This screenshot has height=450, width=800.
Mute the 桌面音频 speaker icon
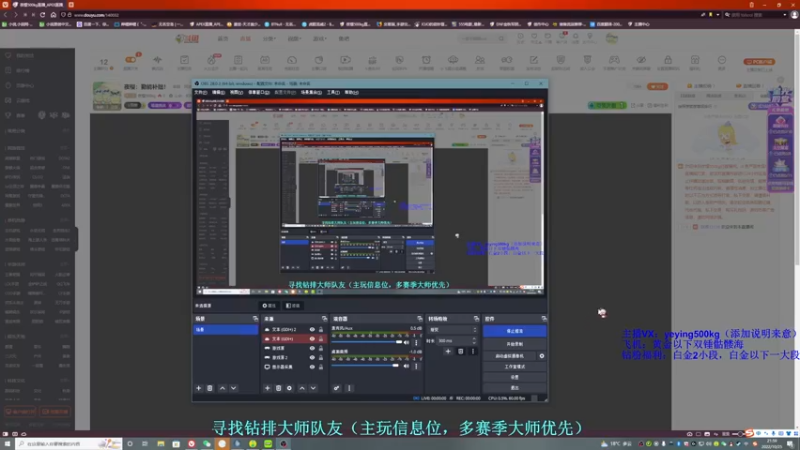407,366
